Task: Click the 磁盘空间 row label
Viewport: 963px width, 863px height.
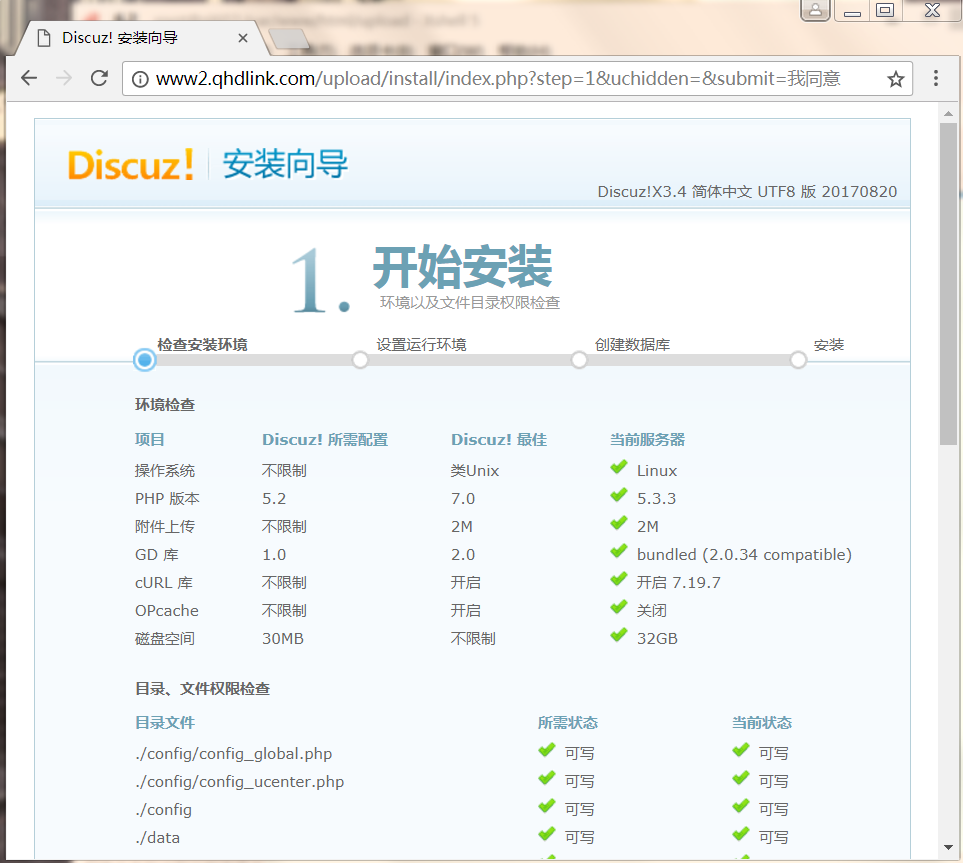Action: pos(165,639)
